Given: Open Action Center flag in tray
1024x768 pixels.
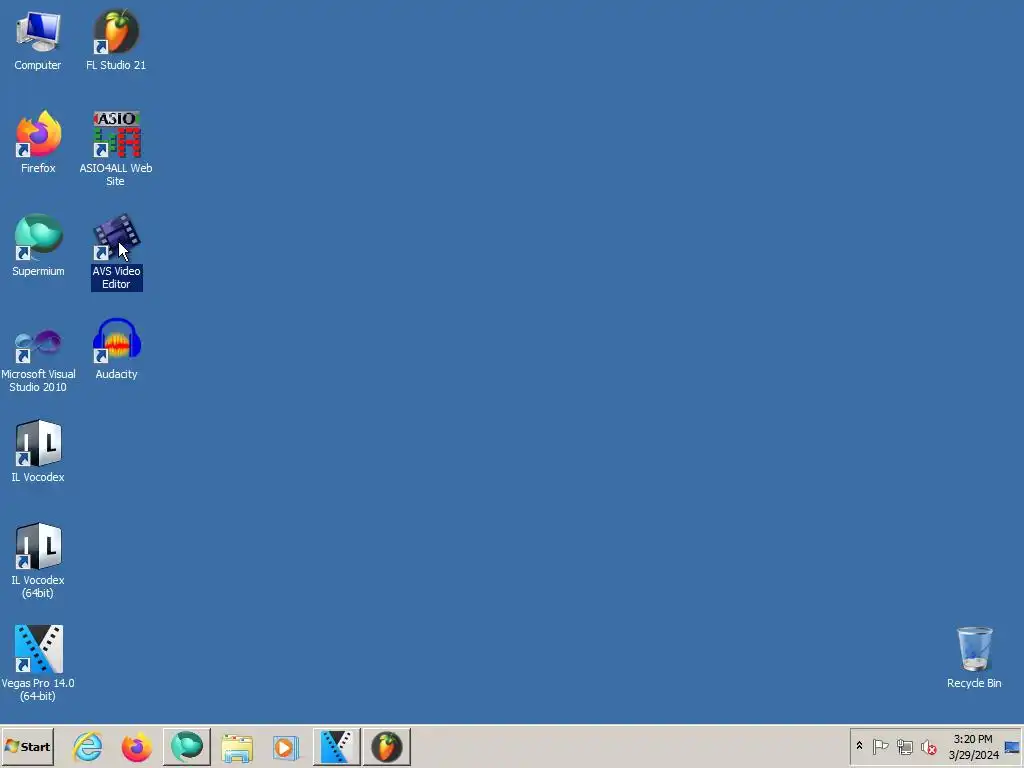Looking at the screenshot, I should click(880, 746).
